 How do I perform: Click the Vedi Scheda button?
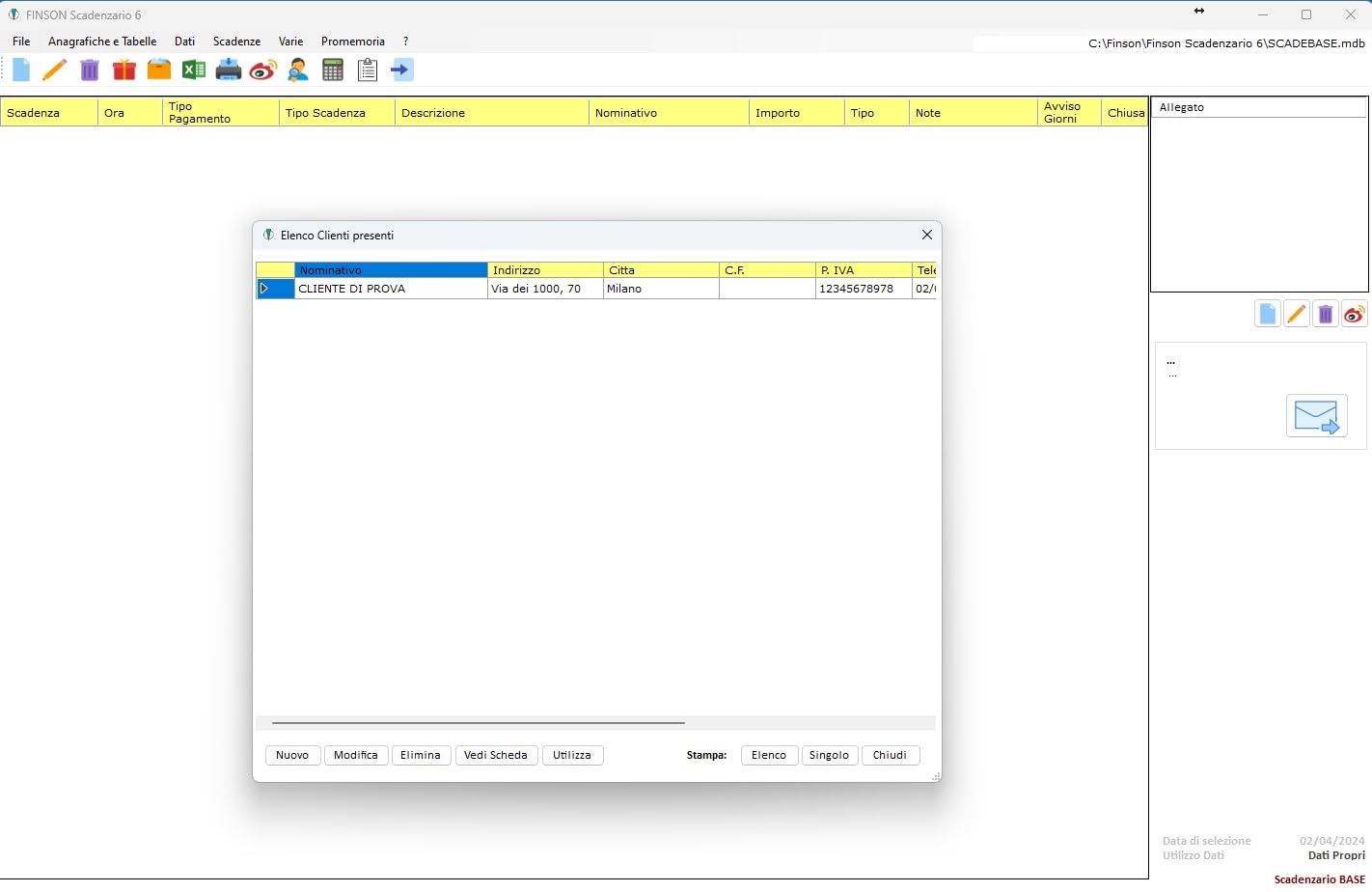tap(496, 755)
